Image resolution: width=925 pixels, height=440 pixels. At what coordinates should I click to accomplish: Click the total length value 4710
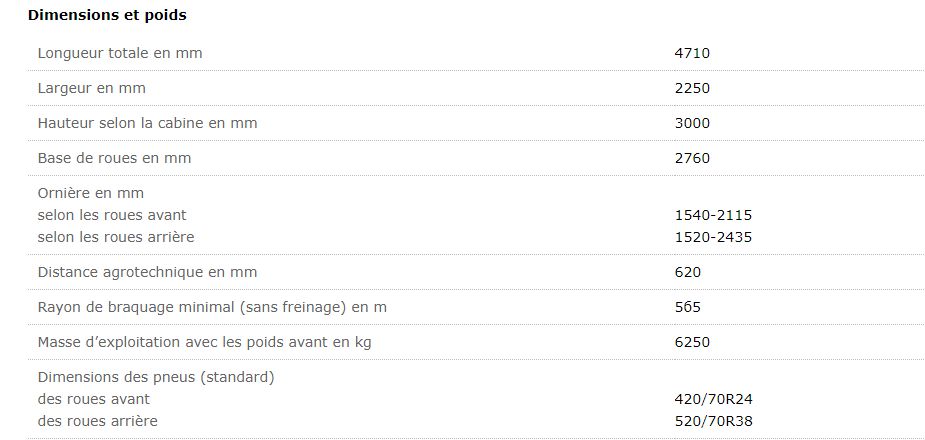click(x=692, y=53)
